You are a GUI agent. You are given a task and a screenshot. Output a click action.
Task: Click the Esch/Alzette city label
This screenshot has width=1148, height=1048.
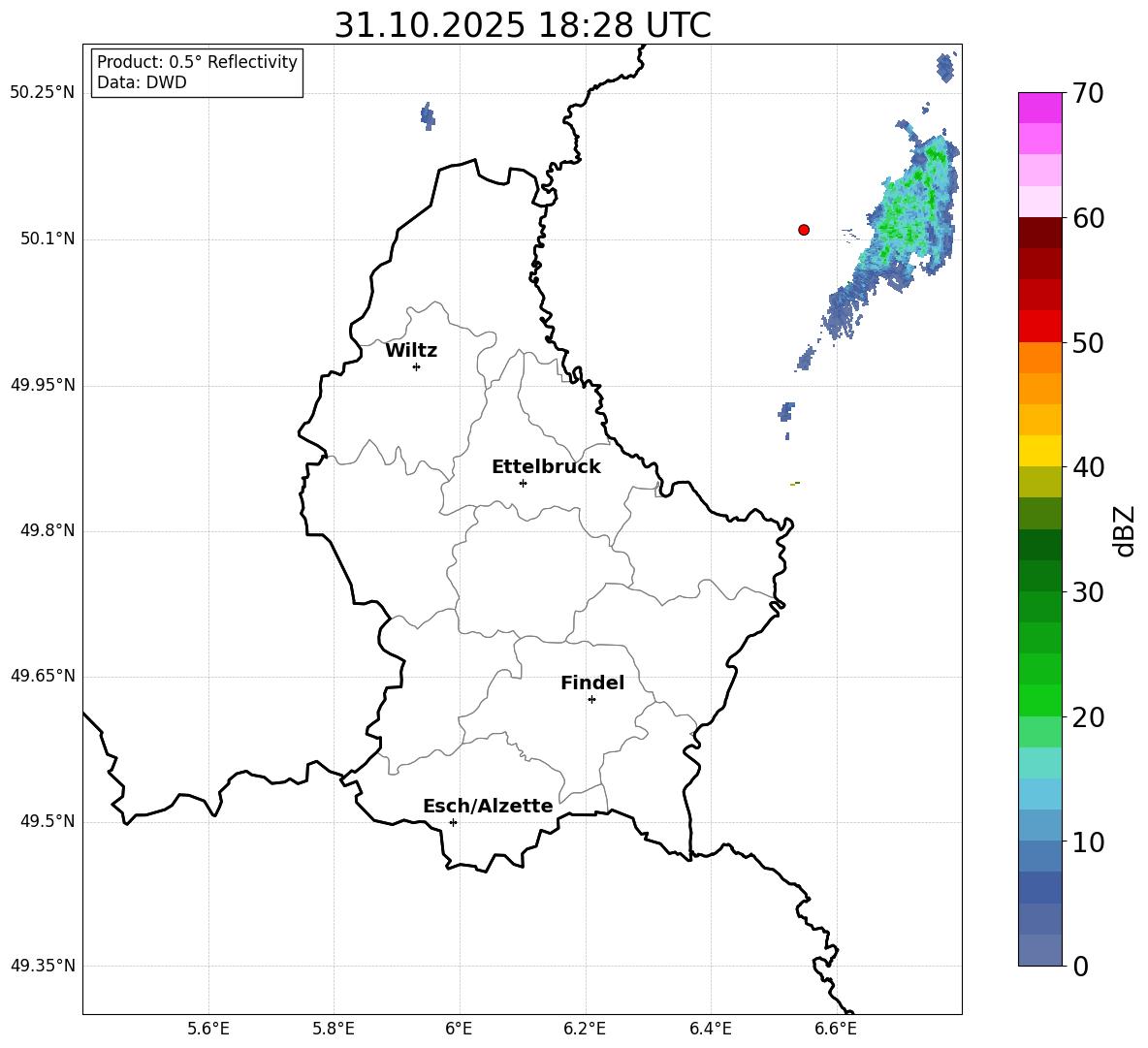tap(488, 807)
